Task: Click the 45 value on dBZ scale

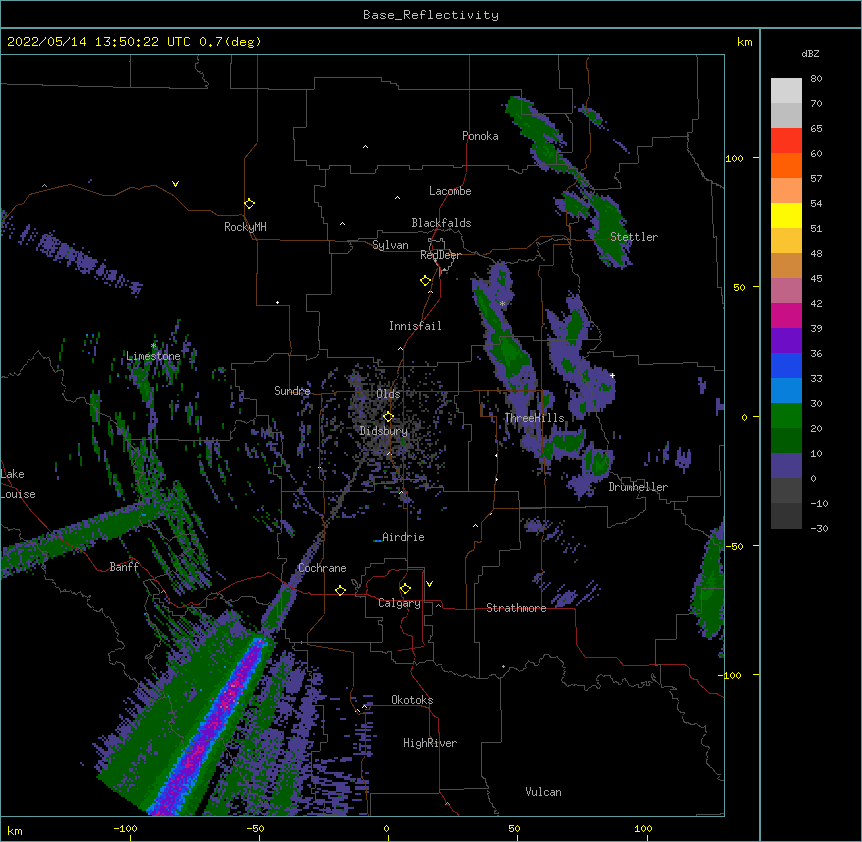Action: point(816,279)
